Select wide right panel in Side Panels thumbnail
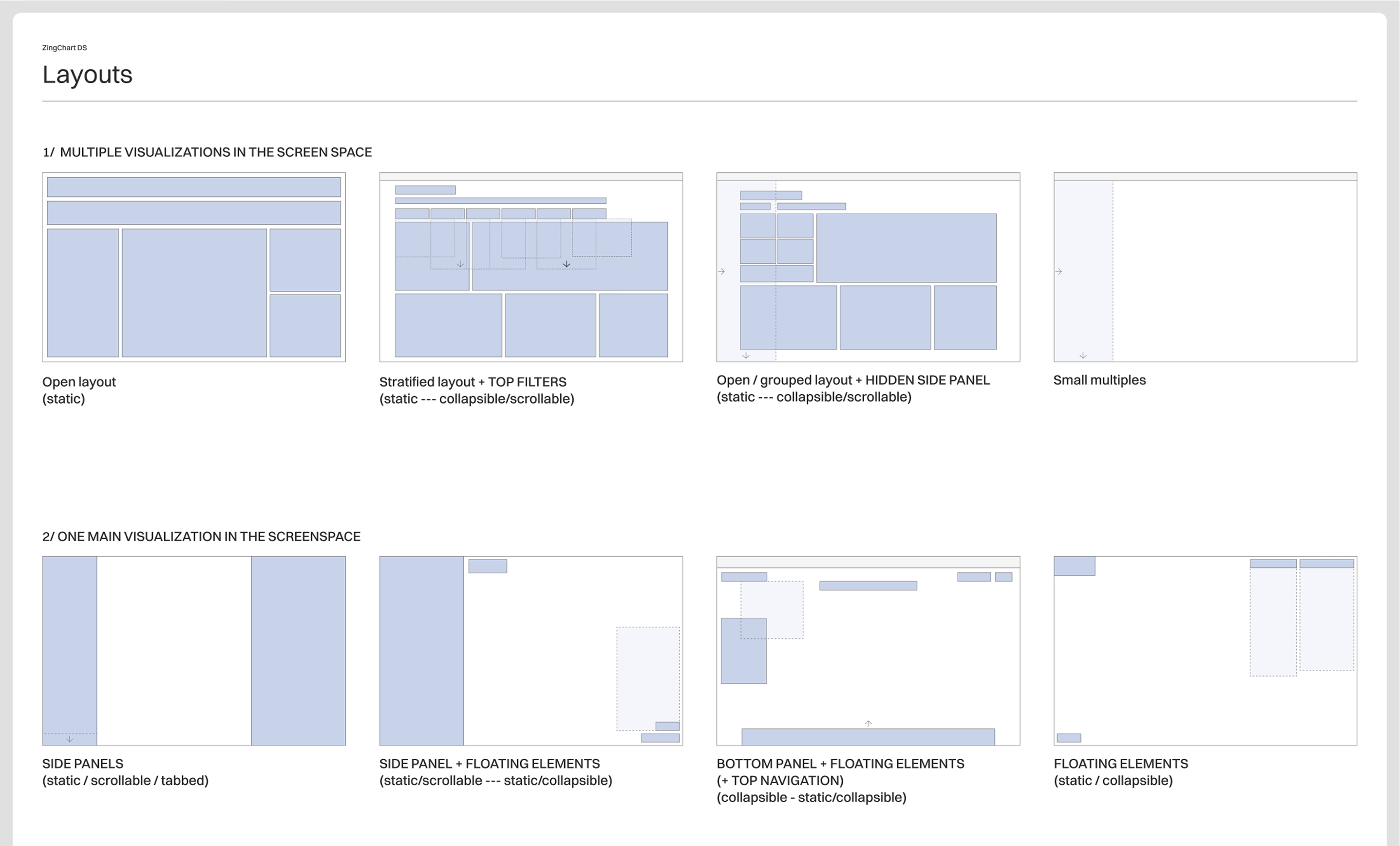The image size is (1400, 846). tap(298, 651)
